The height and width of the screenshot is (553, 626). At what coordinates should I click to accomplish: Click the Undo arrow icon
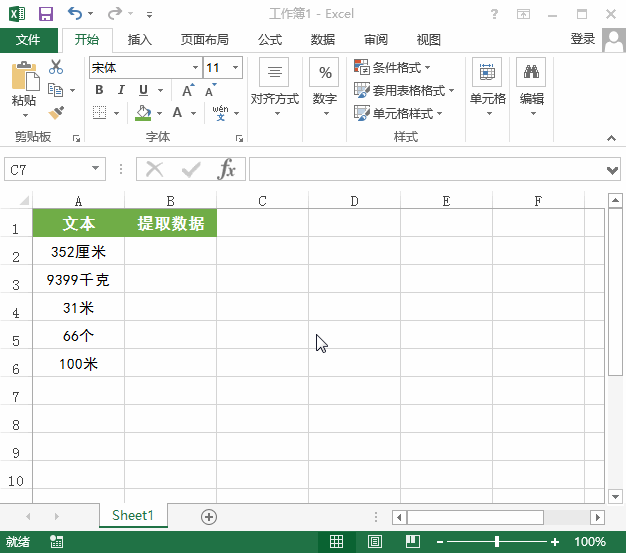click(x=75, y=14)
